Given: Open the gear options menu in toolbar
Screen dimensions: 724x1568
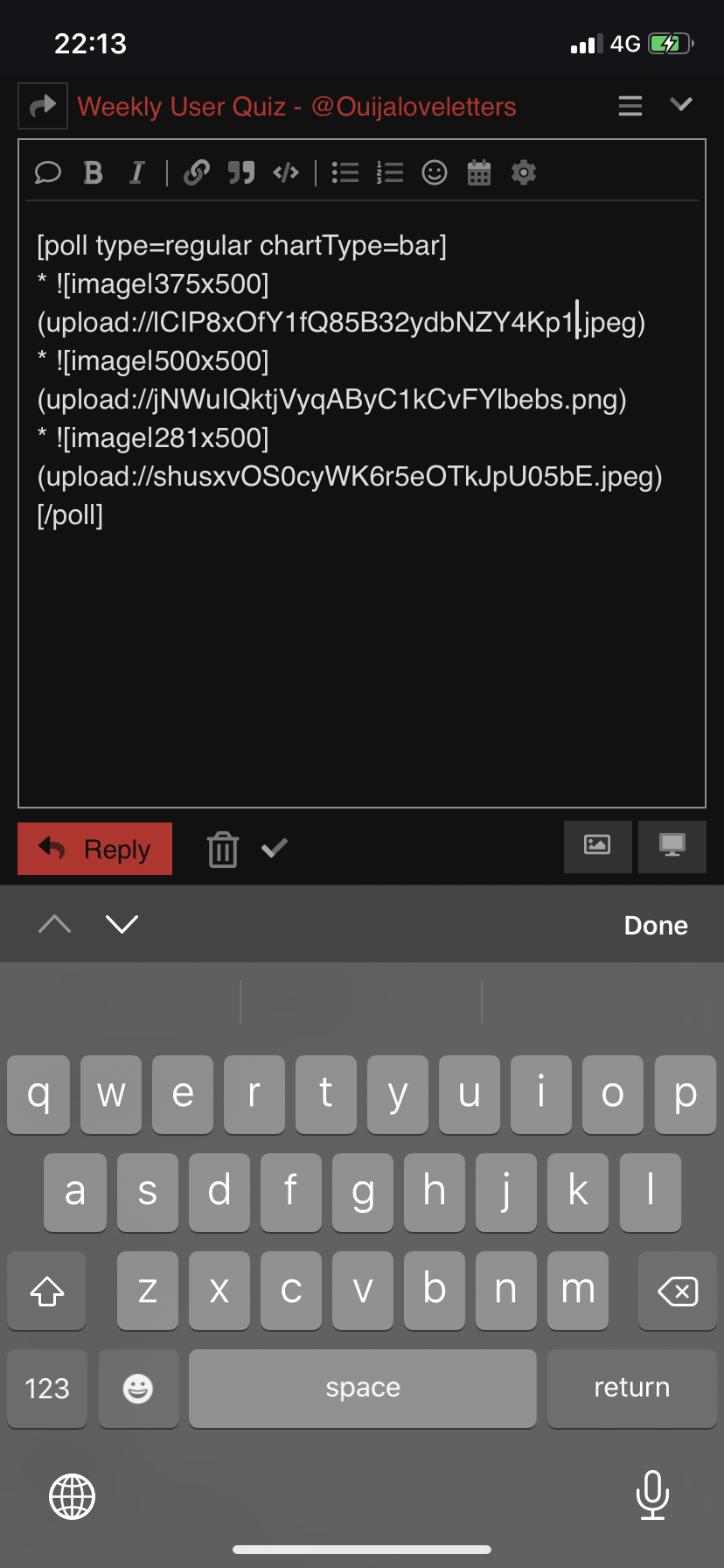Looking at the screenshot, I should (524, 172).
